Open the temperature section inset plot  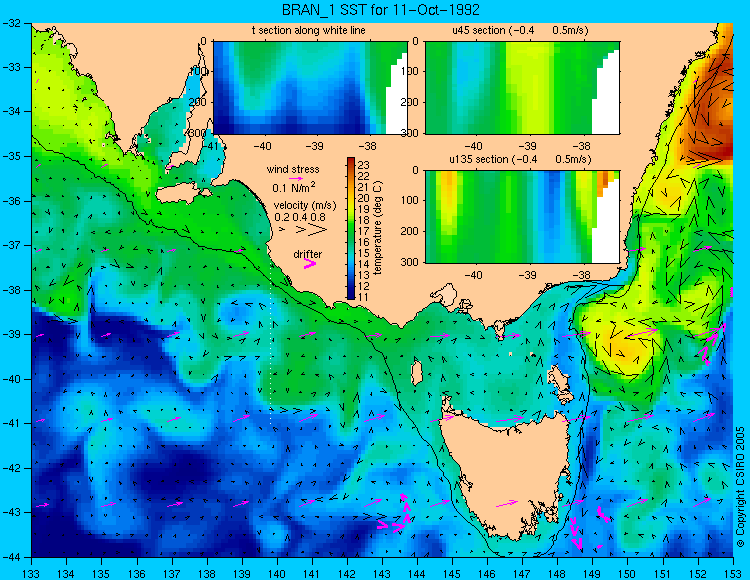point(310,88)
